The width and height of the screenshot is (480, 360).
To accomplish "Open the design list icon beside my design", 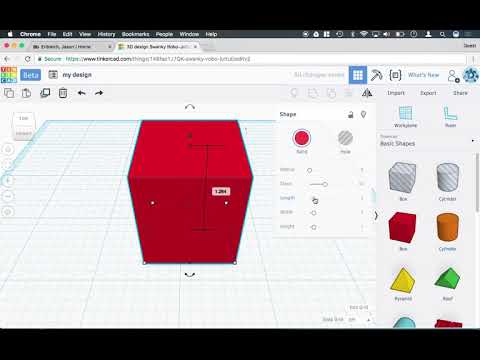I will coord(53,75).
